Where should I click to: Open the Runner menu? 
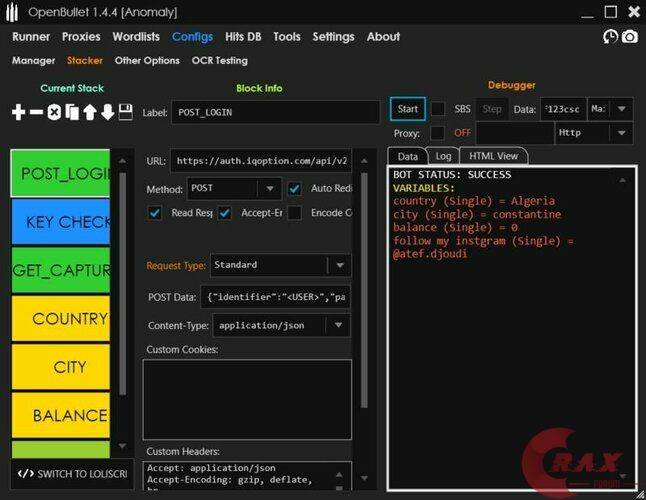click(x=31, y=37)
